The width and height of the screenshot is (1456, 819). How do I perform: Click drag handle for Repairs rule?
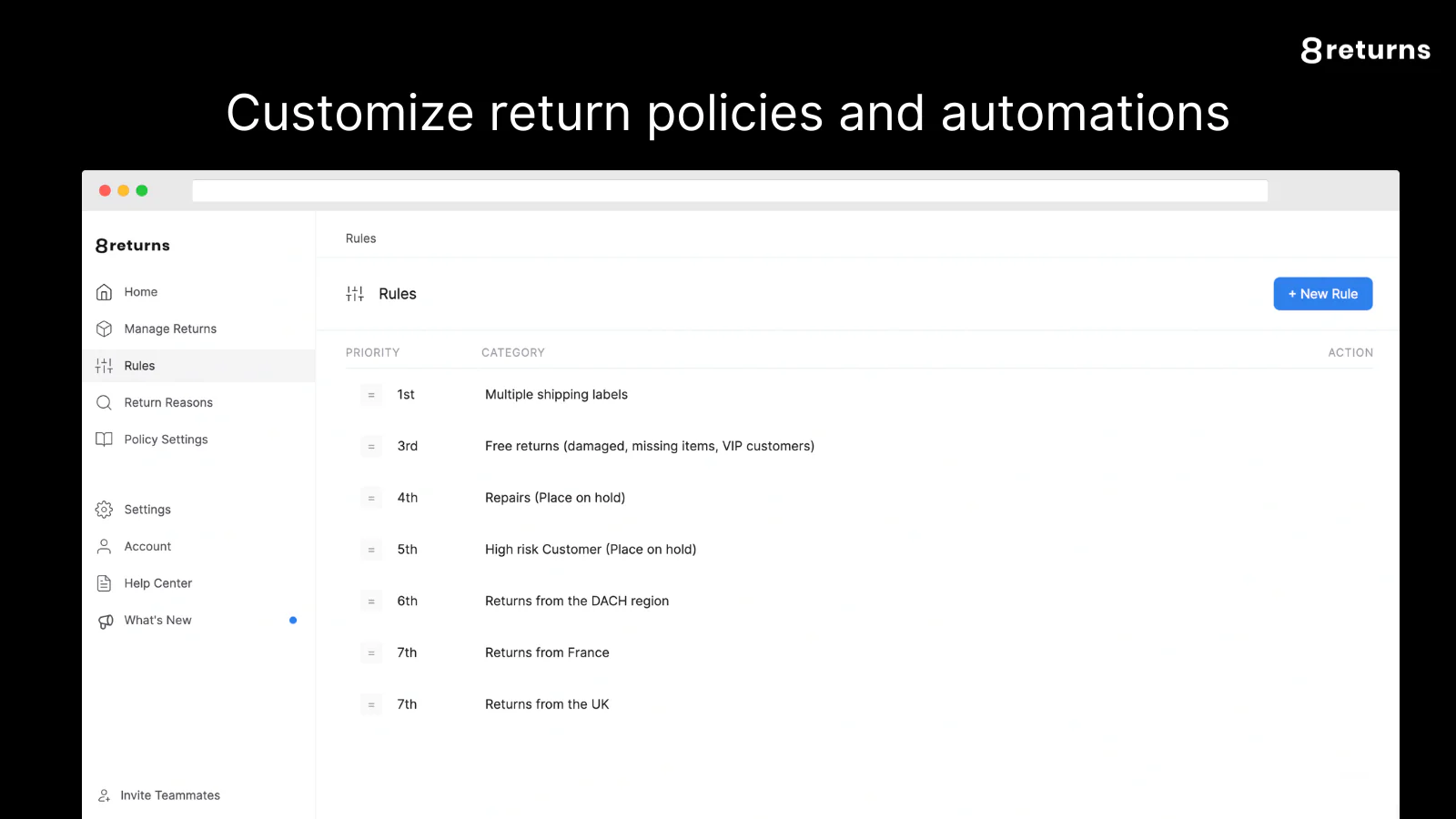point(371,498)
